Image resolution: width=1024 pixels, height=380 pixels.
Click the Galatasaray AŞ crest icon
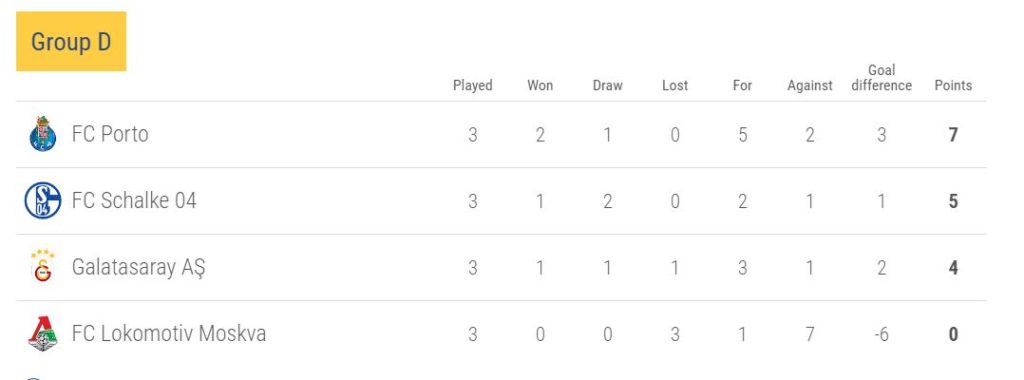[42, 266]
